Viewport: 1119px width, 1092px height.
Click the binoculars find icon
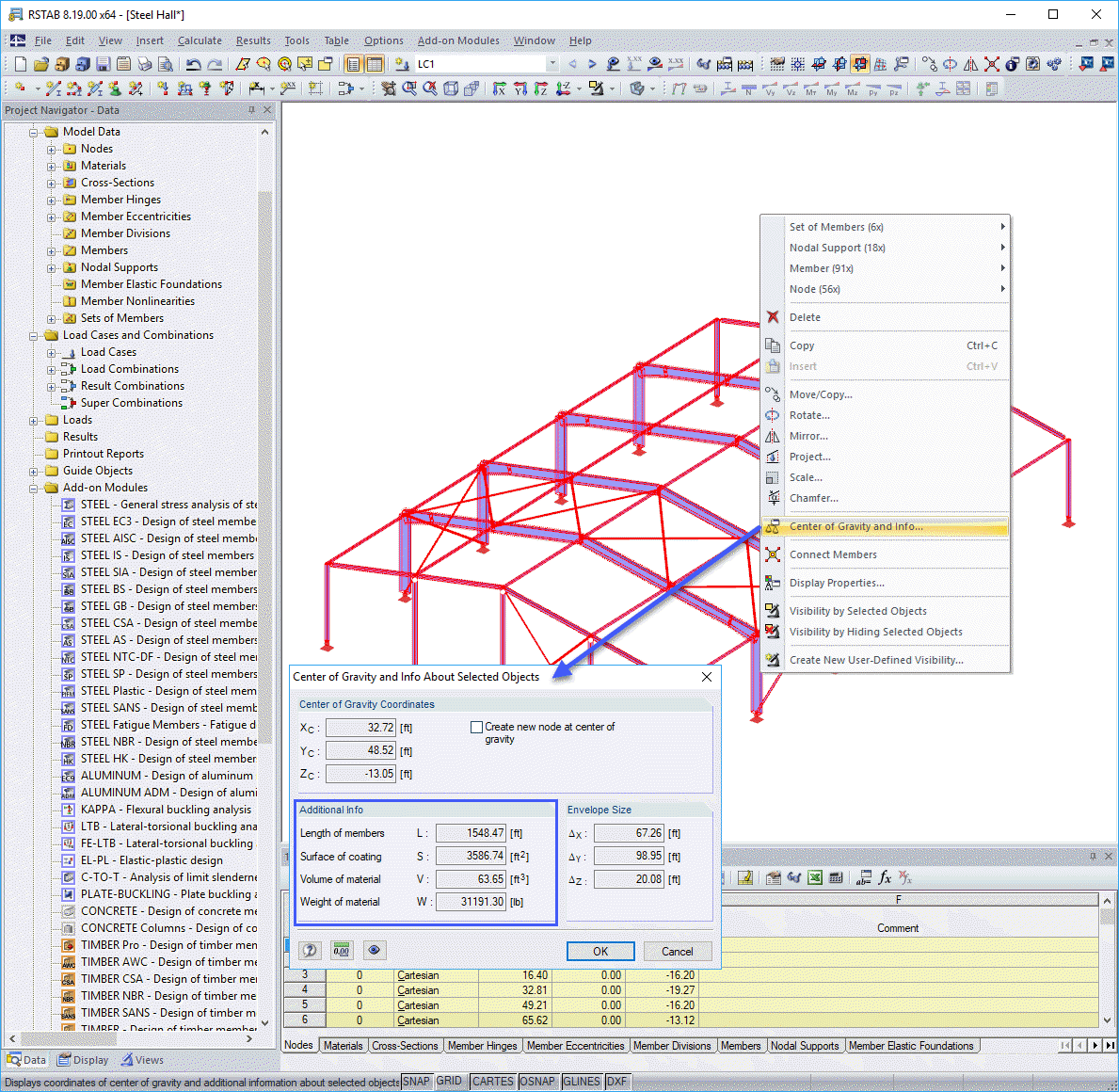click(x=704, y=64)
